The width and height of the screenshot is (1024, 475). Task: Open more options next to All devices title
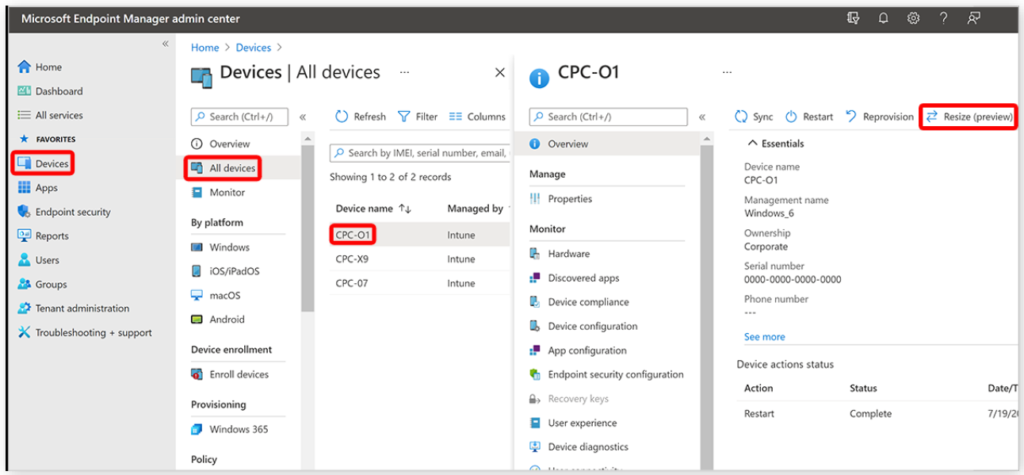(405, 72)
